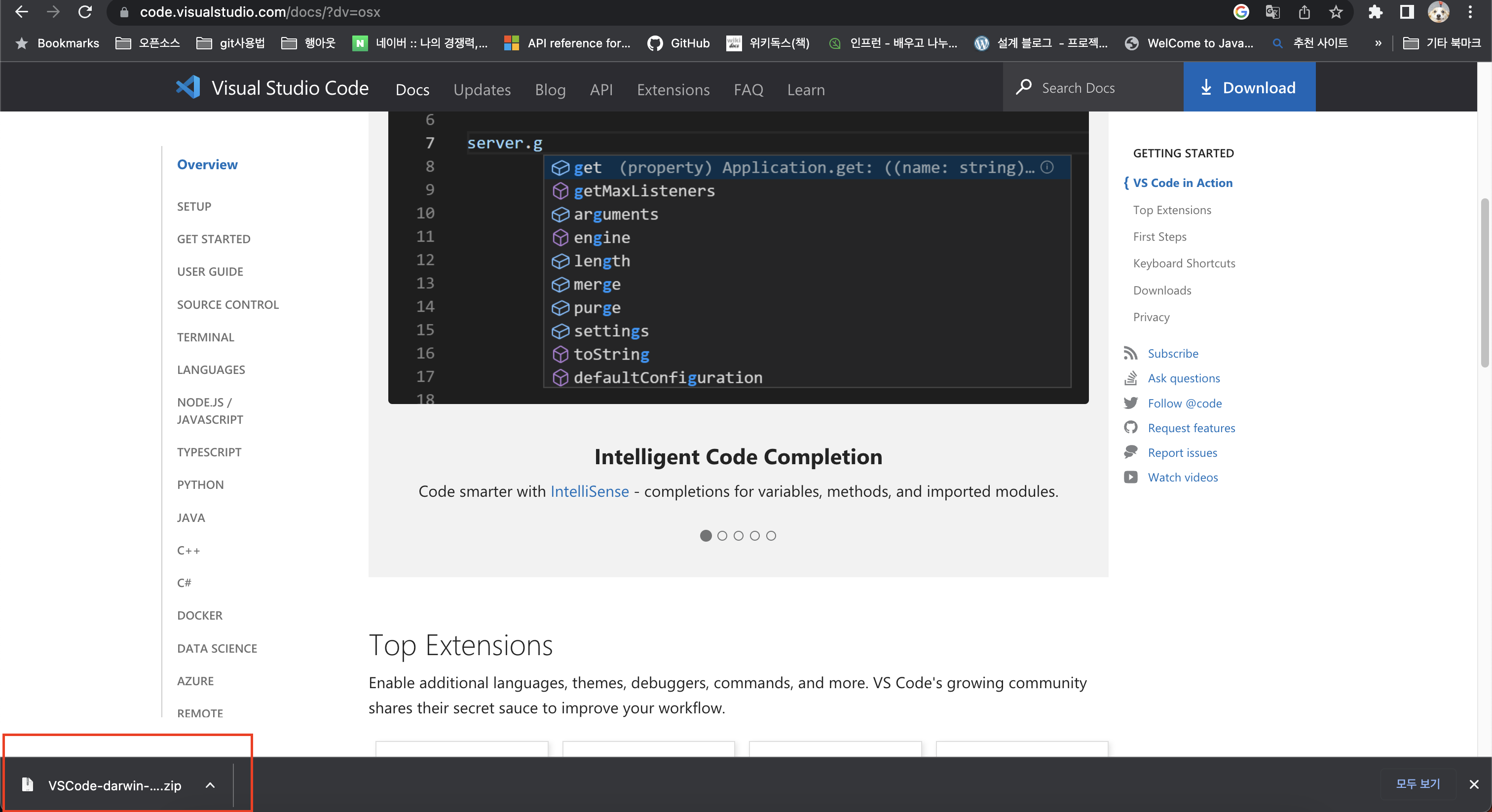This screenshot has height=812, width=1492.
Task: Click the Stack Overflow Ask questions icon
Action: (x=1130, y=378)
